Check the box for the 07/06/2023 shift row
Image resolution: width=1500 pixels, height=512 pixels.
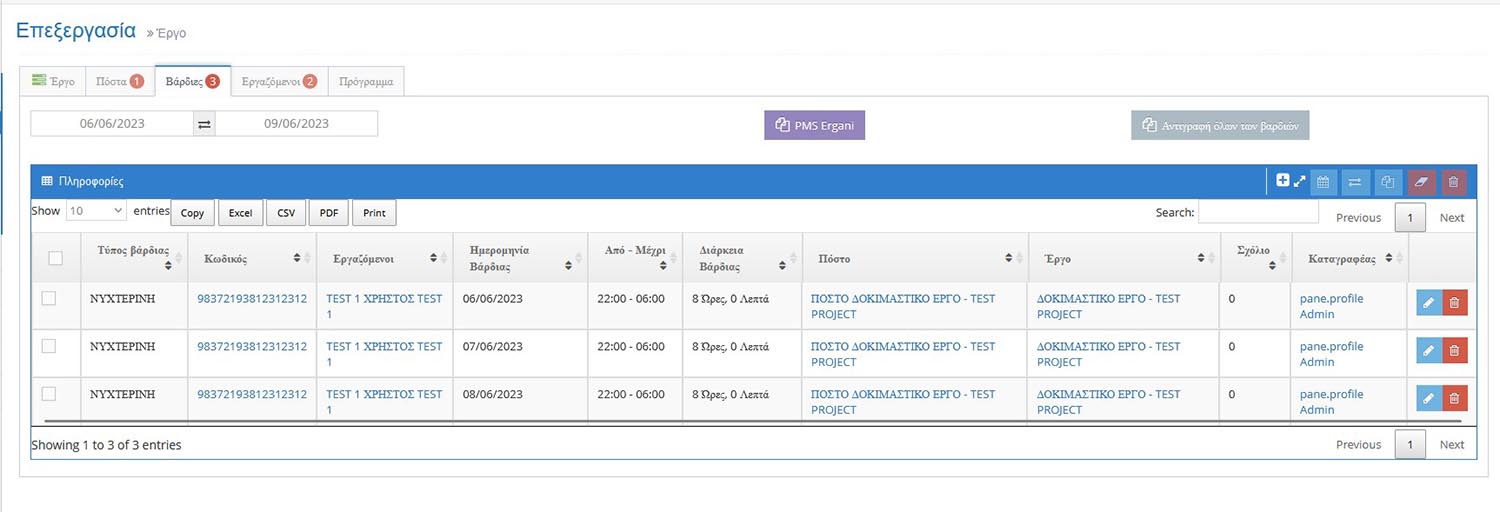[x=48, y=346]
